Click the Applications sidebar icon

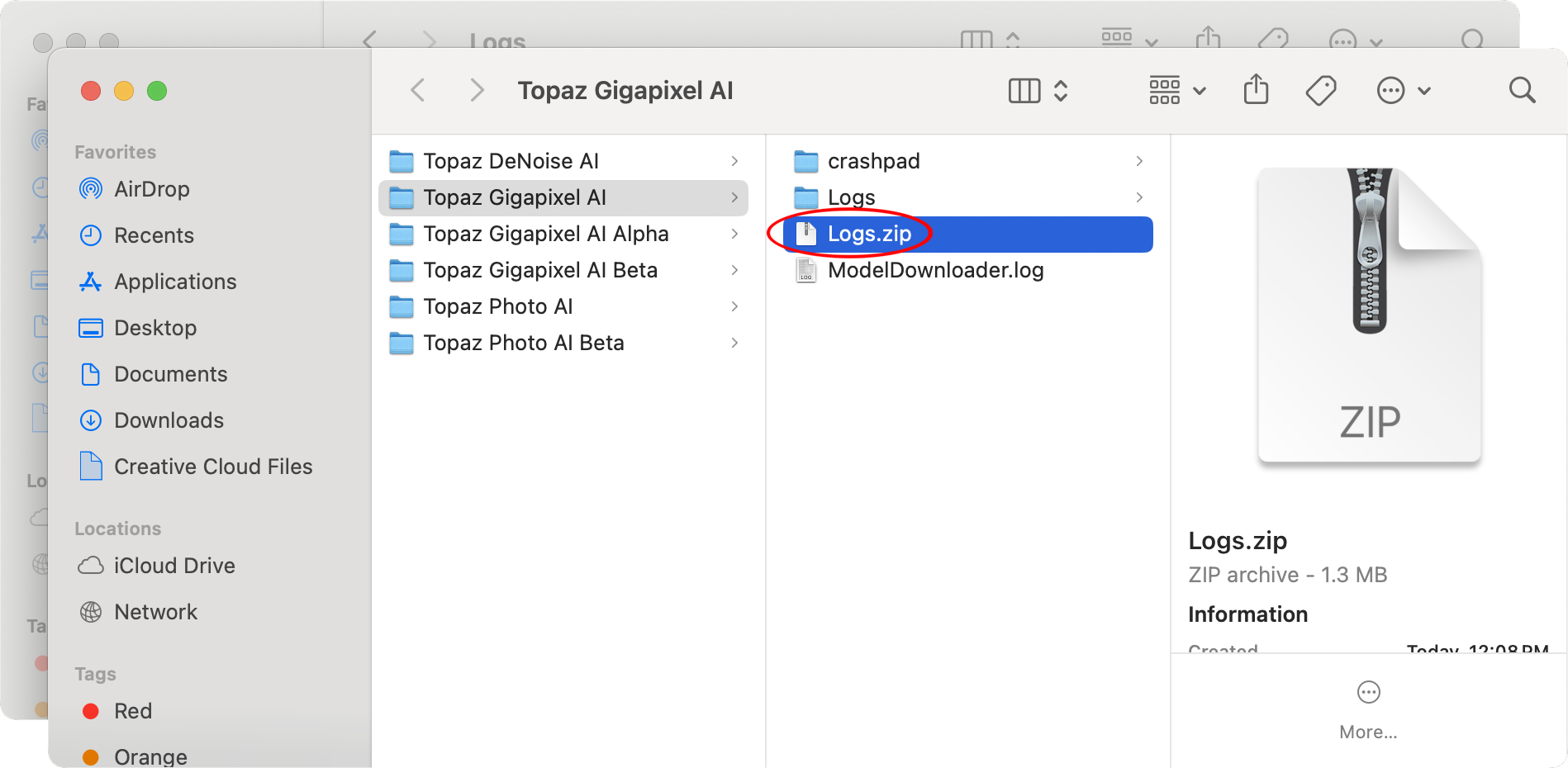coord(91,282)
